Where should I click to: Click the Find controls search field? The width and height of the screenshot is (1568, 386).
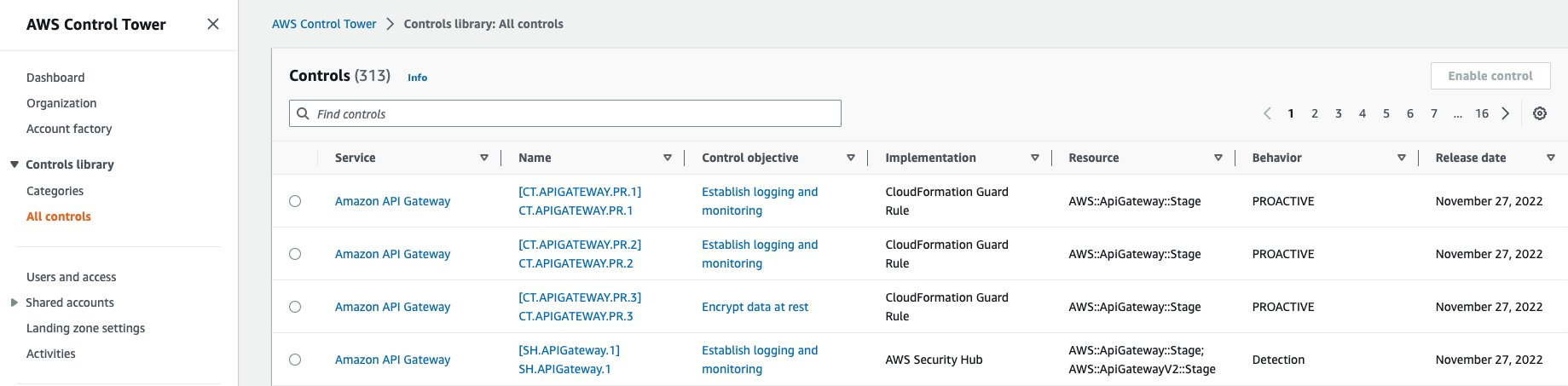[565, 113]
